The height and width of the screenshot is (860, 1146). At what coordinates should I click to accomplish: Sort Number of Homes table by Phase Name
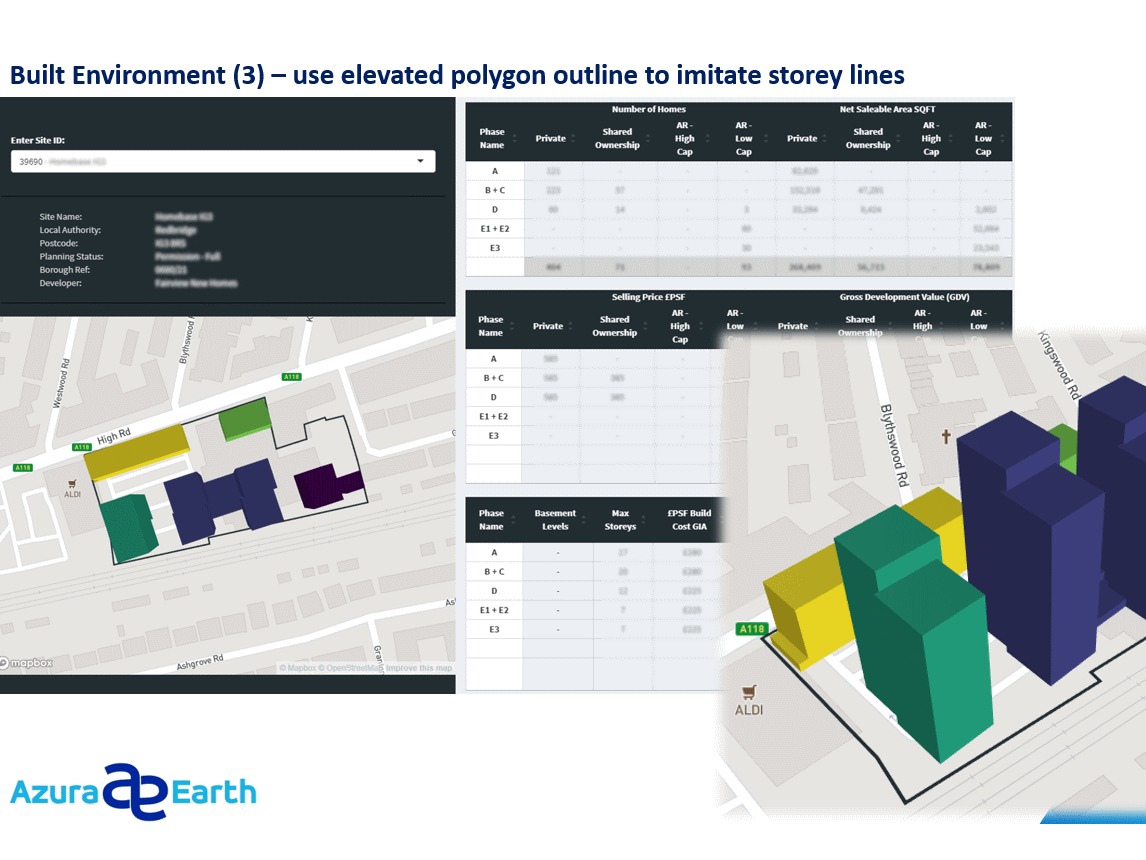click(x=492, y=138)
